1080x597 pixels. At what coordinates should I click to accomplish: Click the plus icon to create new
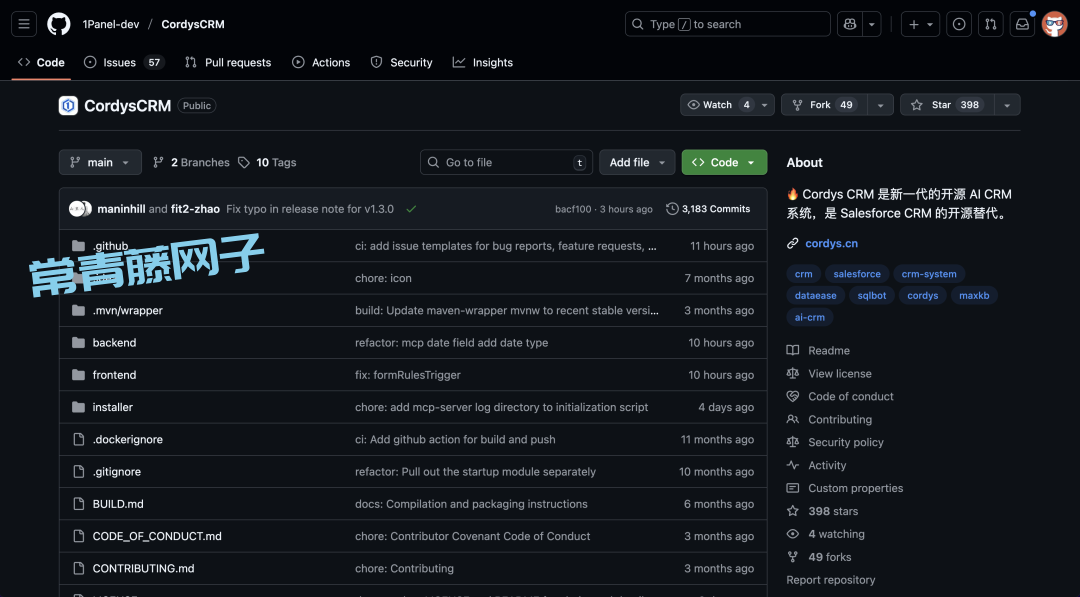tap(914, 23)
